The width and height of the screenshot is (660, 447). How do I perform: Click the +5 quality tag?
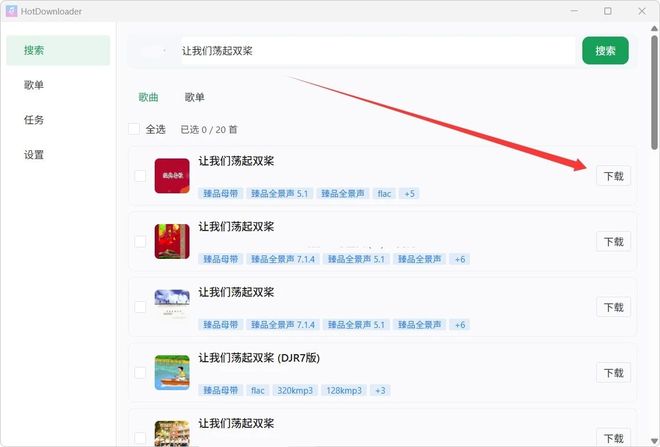(409, 194)
